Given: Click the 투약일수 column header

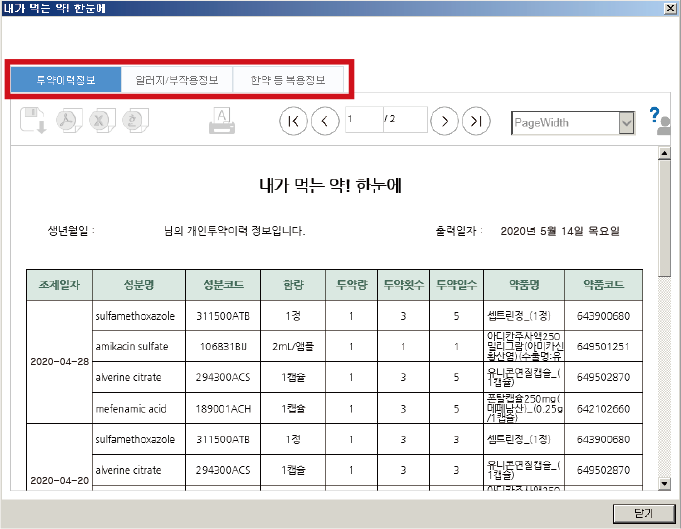Looking at the screenshot, I should [456, 285].
